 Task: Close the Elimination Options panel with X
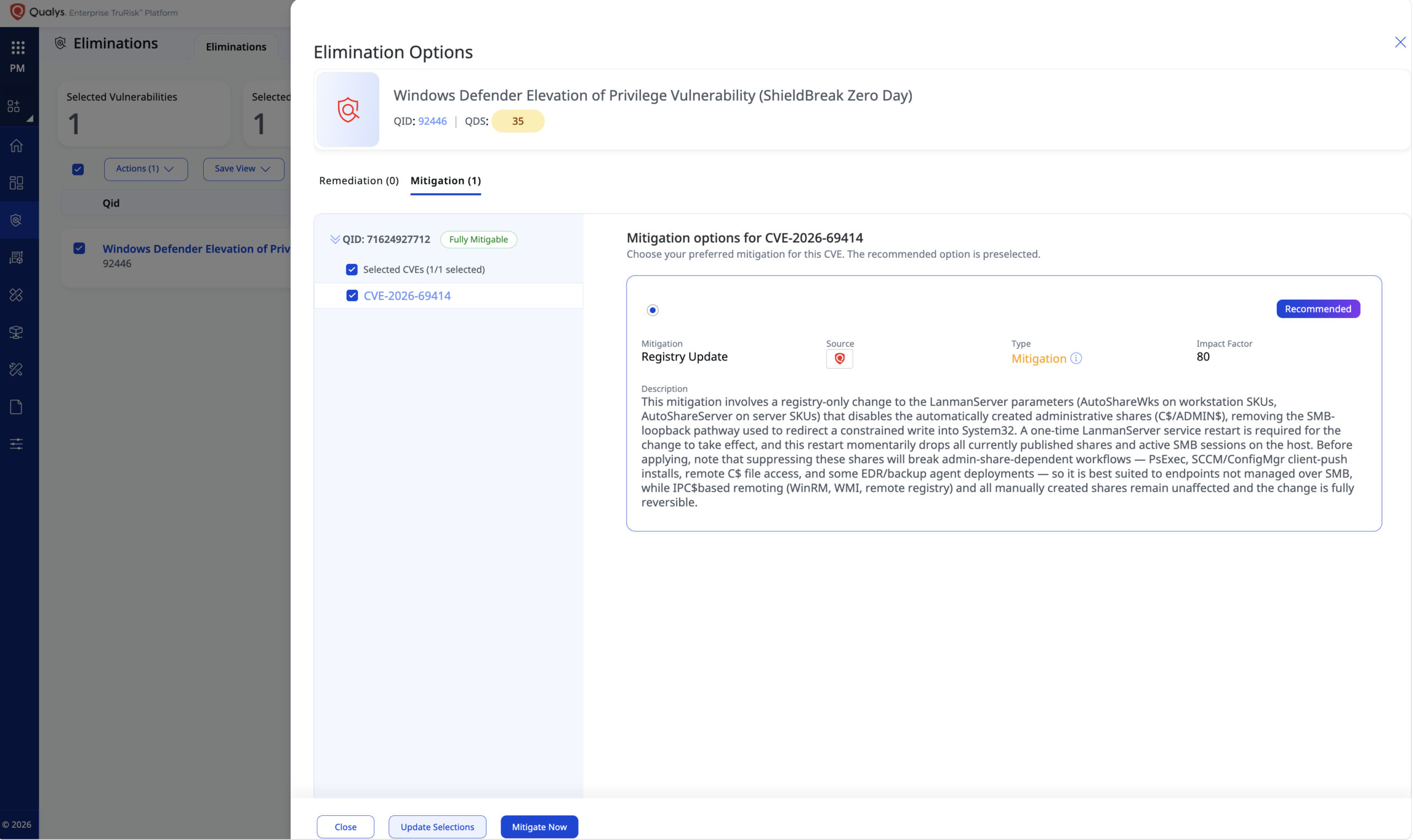coord(1400,42)
